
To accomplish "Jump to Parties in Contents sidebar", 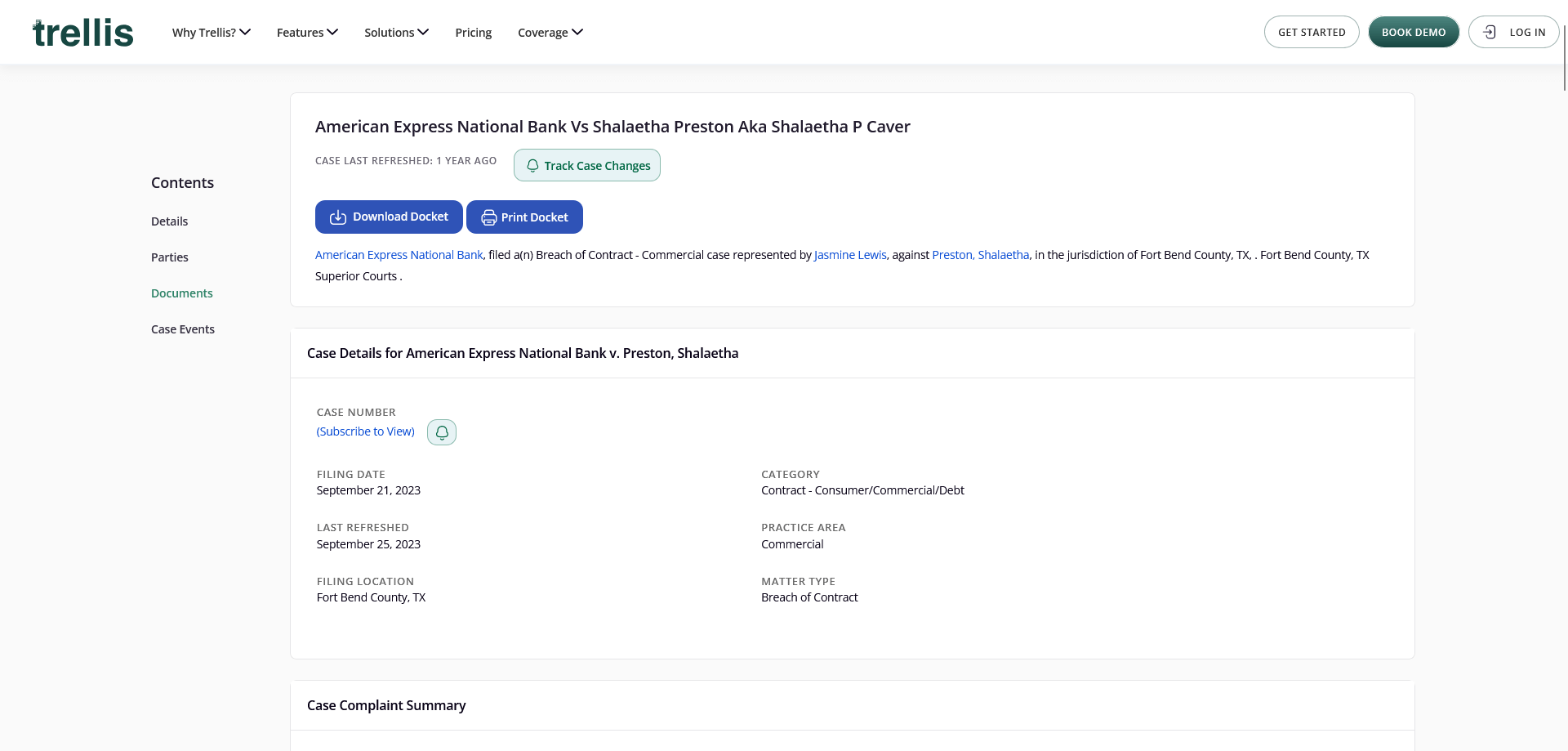I will click(x=169, y=257).
